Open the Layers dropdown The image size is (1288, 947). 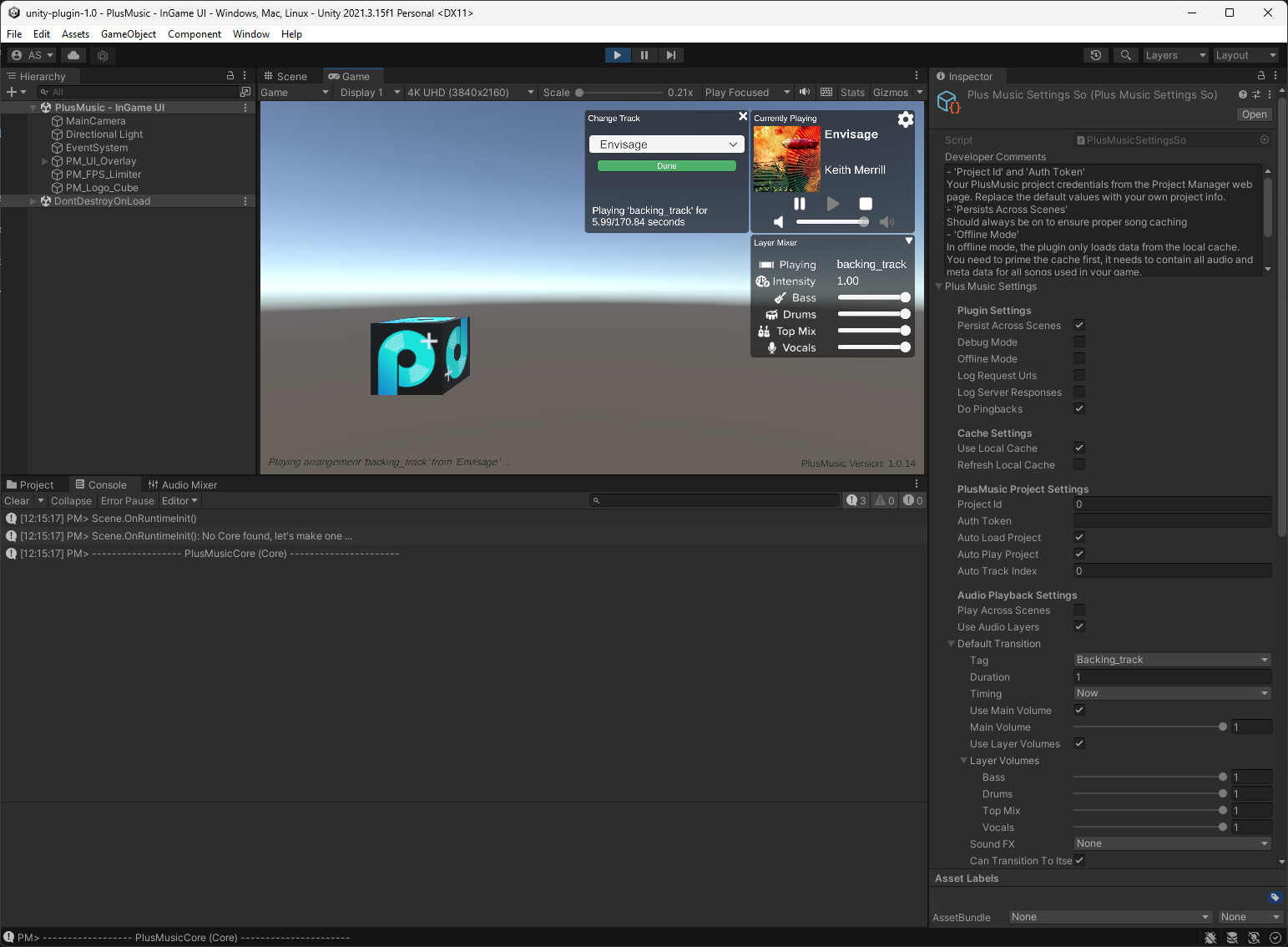pos(1175,55)
